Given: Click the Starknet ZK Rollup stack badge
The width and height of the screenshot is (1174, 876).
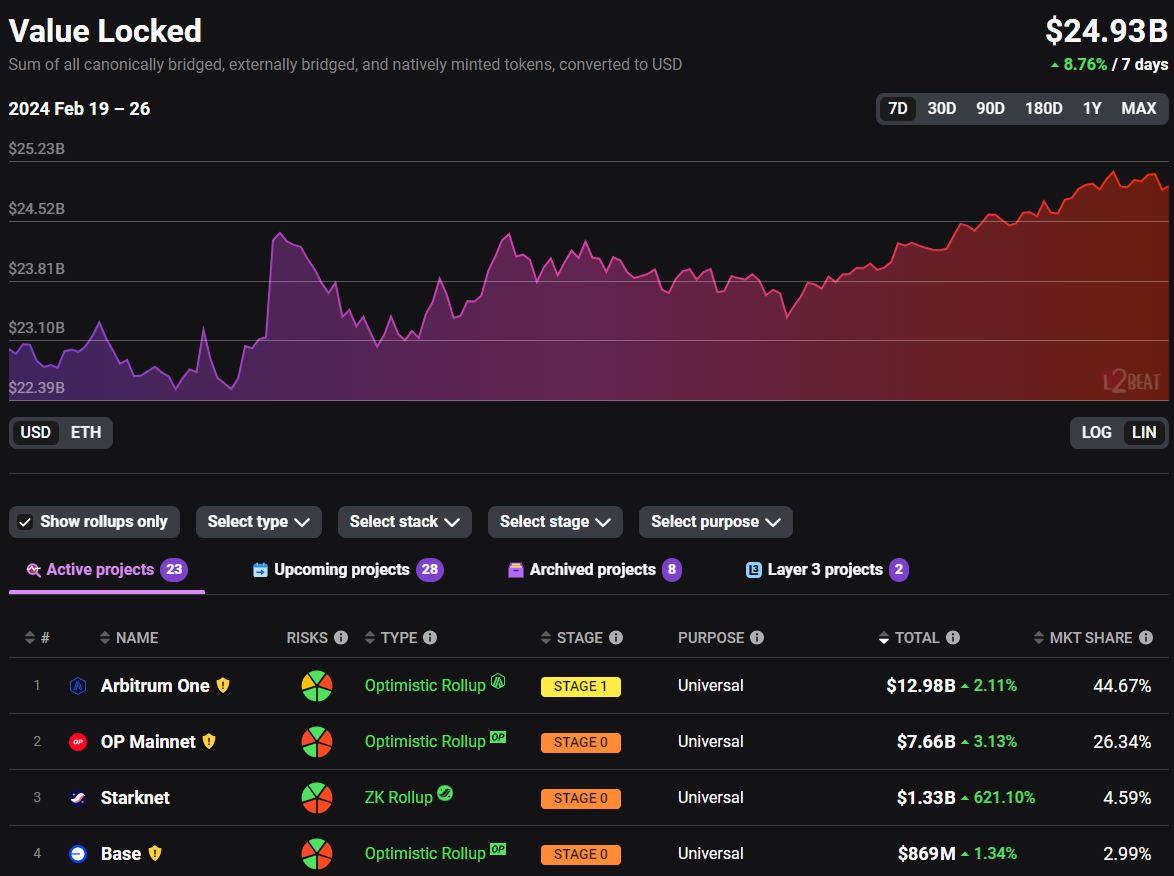Looking at the screenshot, I should pos(446,795).
